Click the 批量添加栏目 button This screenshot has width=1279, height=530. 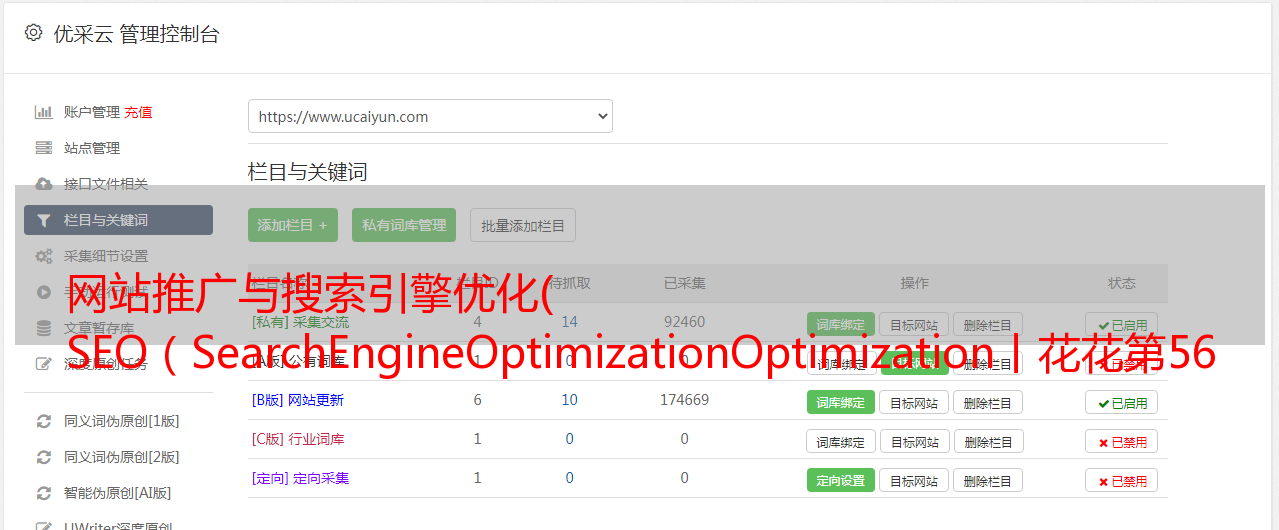(523, 225)
